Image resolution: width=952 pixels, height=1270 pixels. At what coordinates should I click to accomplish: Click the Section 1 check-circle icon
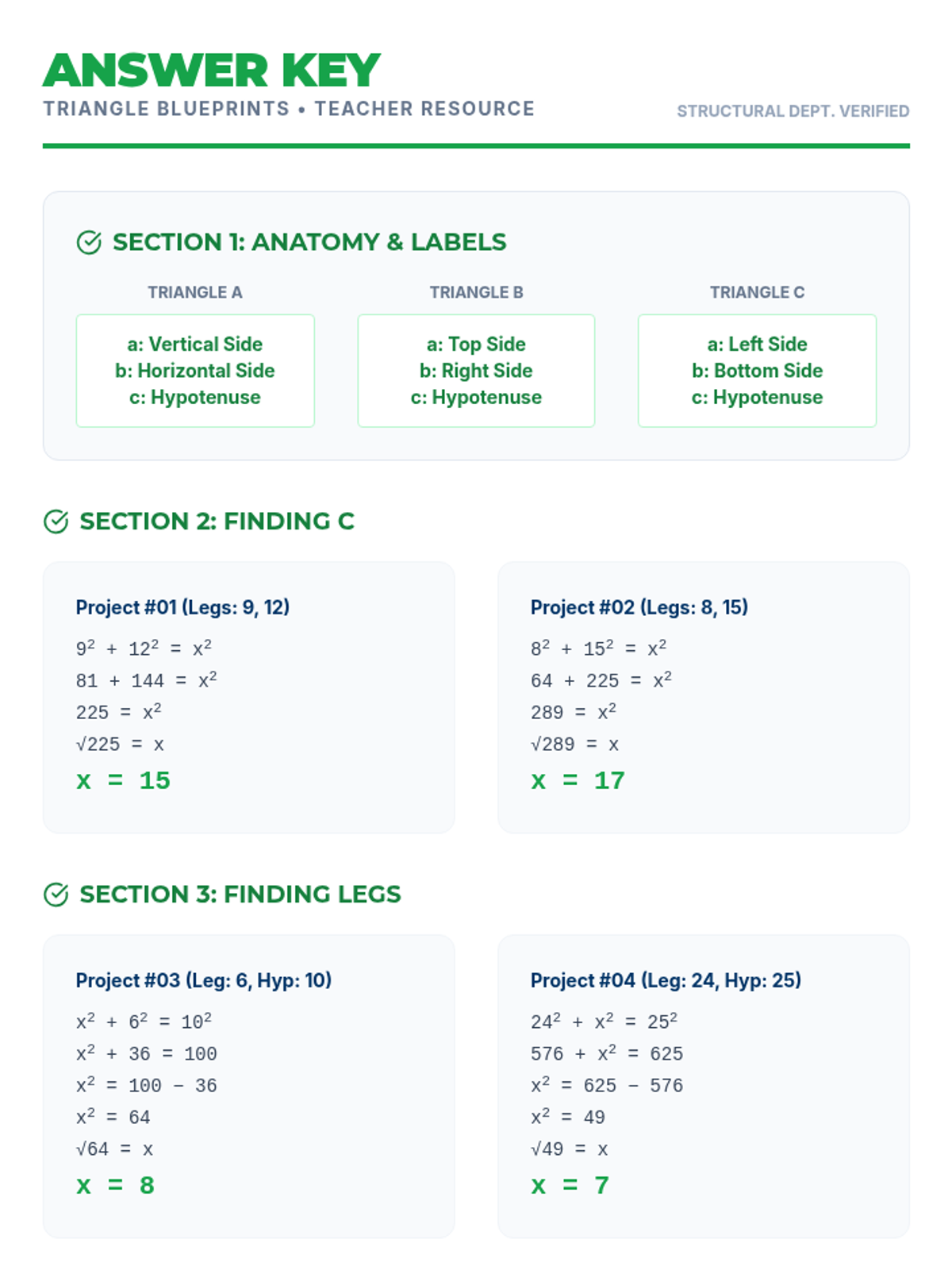[x=89, y=242]
